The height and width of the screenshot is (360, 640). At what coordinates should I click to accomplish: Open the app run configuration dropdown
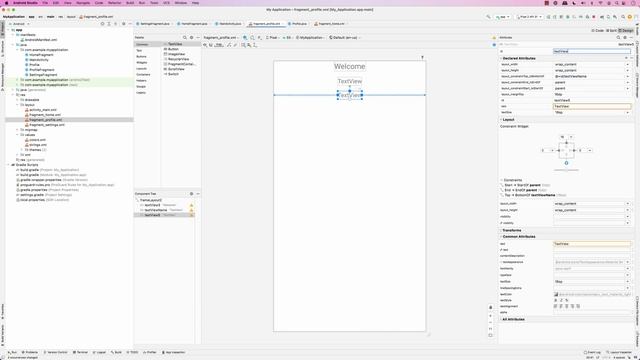point(503,17)
